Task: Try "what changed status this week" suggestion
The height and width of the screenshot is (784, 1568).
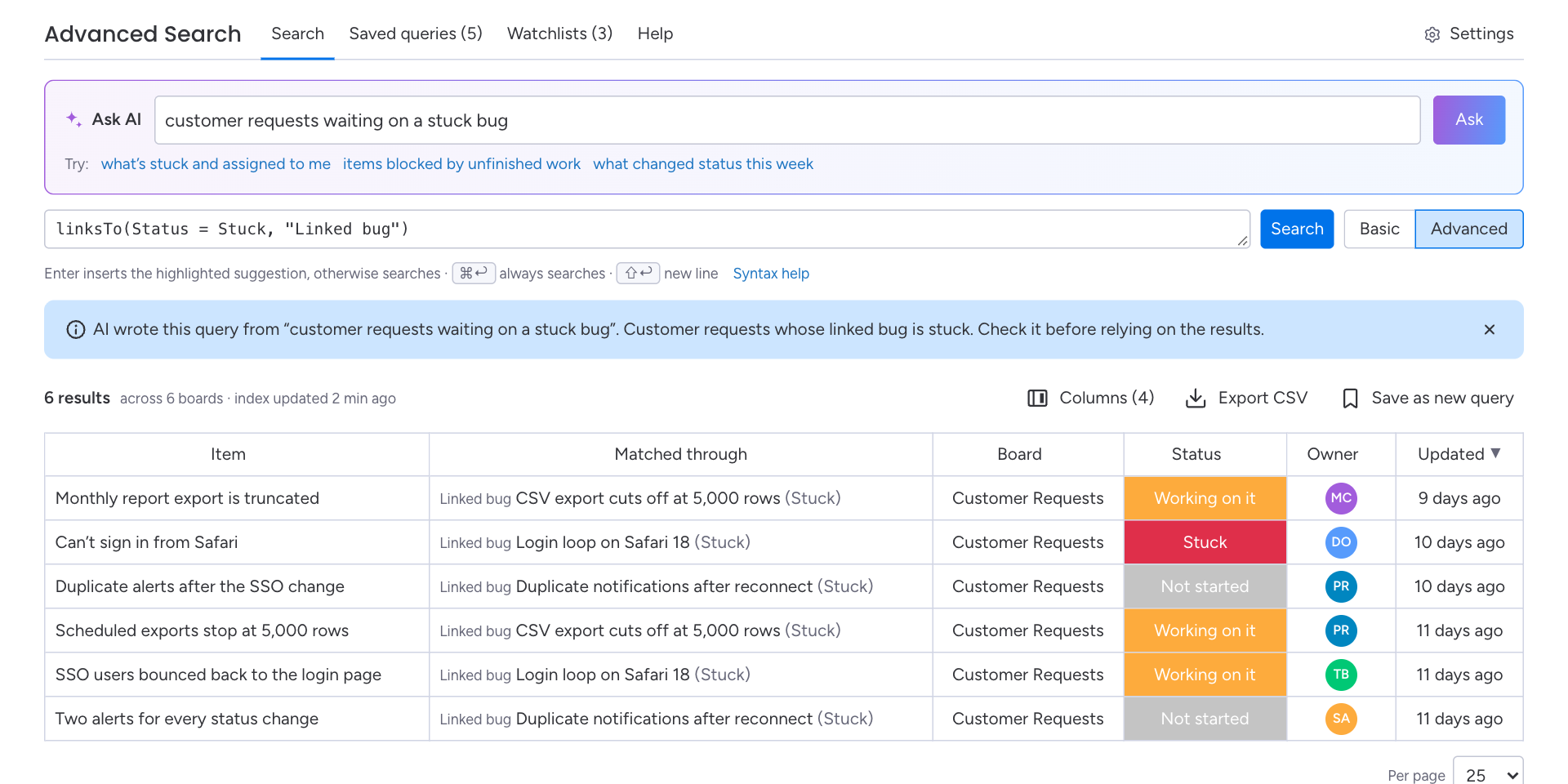Action: [703, 164]
